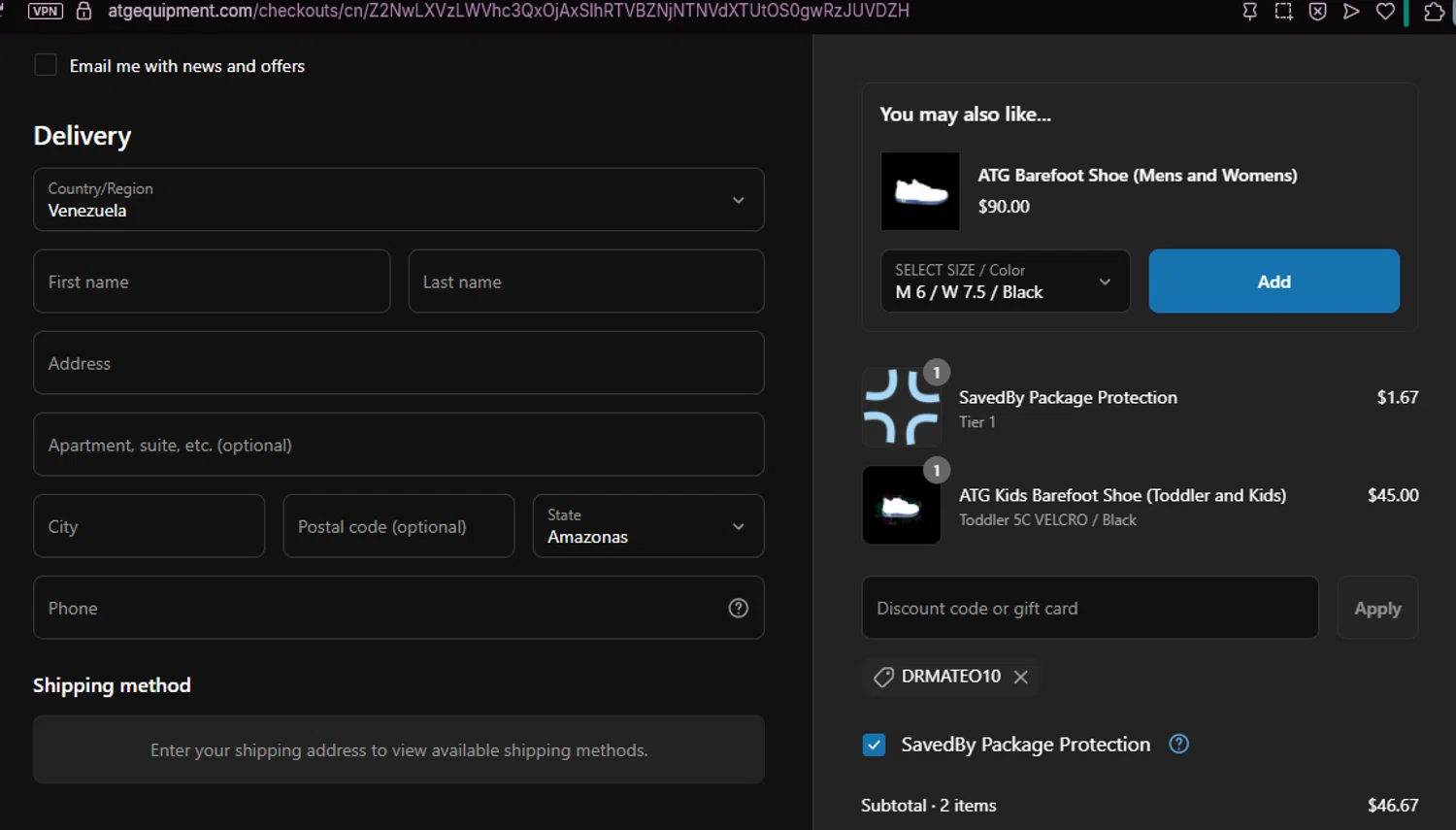Image resolution: width=1456 pixels, height=830 pixels.
Task: Click the $45.00 kids shoe price
Action: coord(1393,495)
